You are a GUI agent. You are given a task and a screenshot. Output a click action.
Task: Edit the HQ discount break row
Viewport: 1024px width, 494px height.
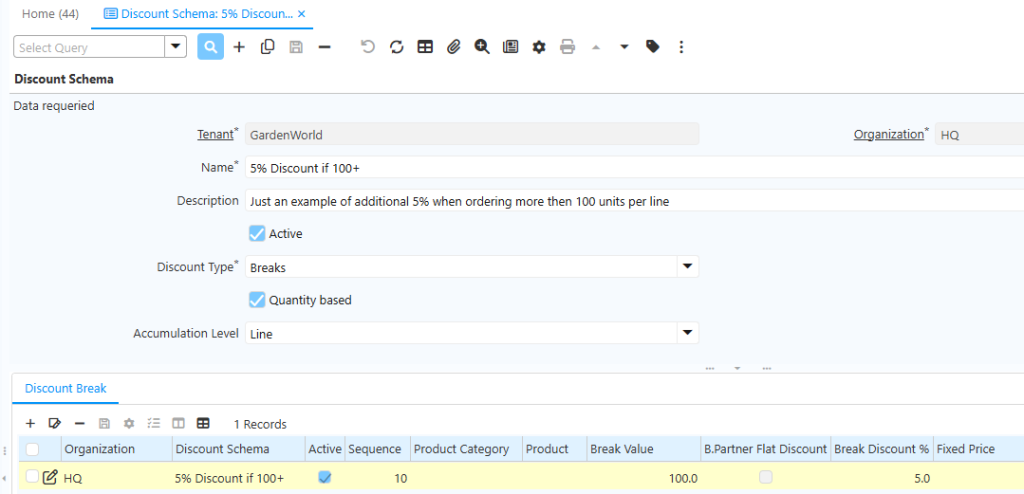point(50,478)
